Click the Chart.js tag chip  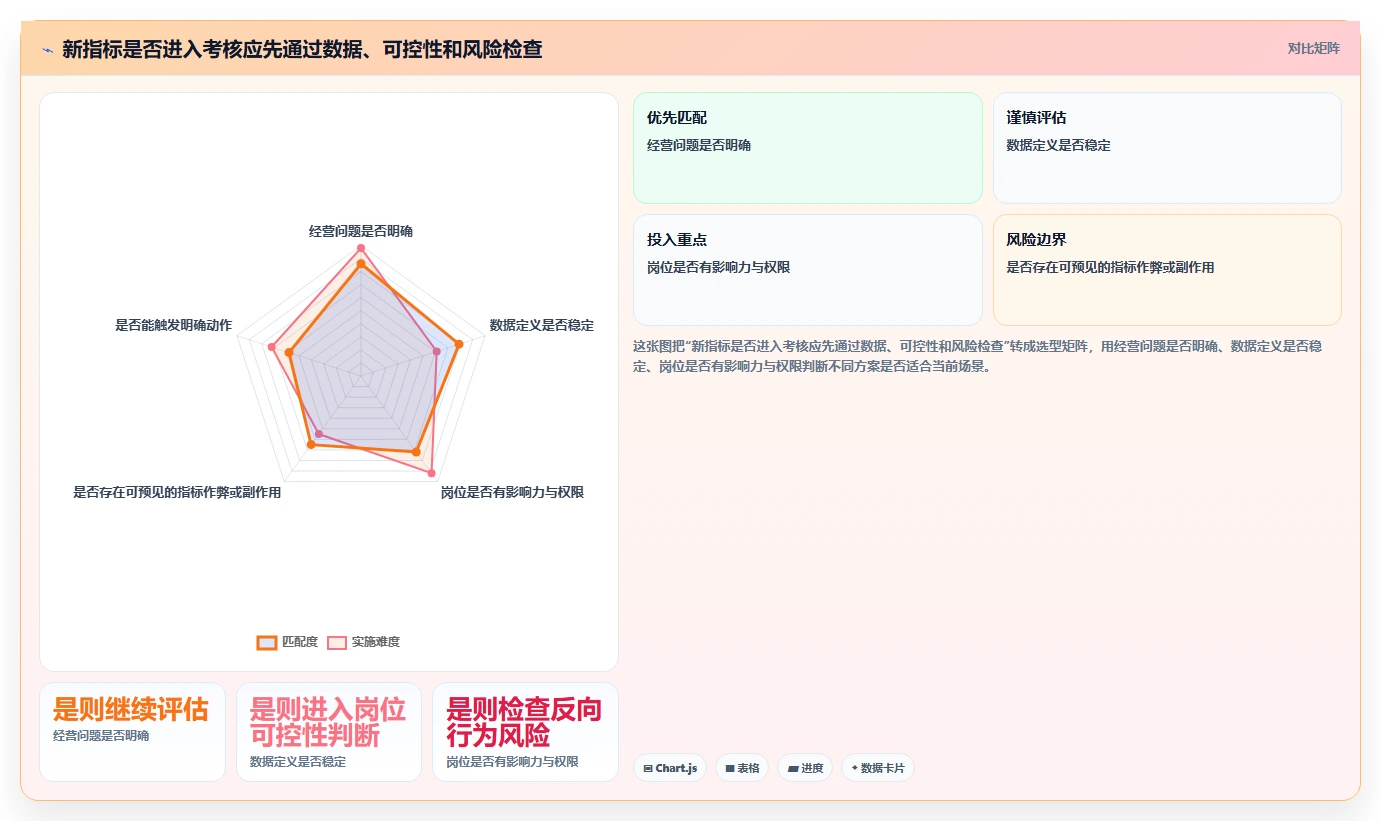670,768
